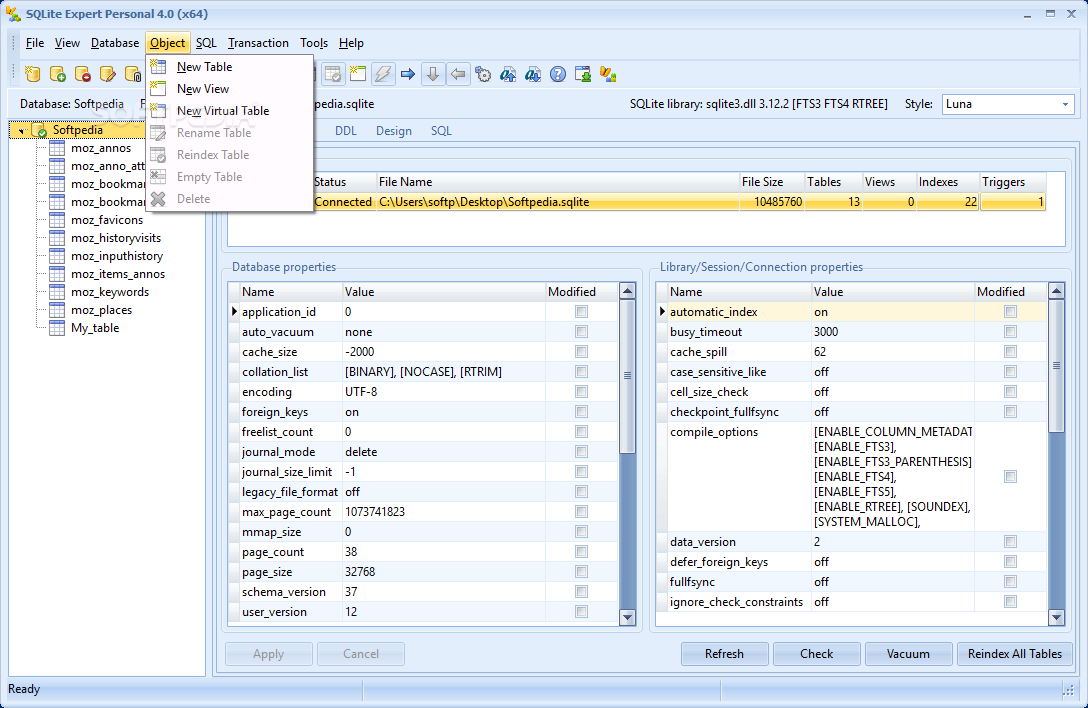Click up arrow of Connection properties scrollbar
The height and width of the screenshot is (708, 1088).
tap(1056, 291)
